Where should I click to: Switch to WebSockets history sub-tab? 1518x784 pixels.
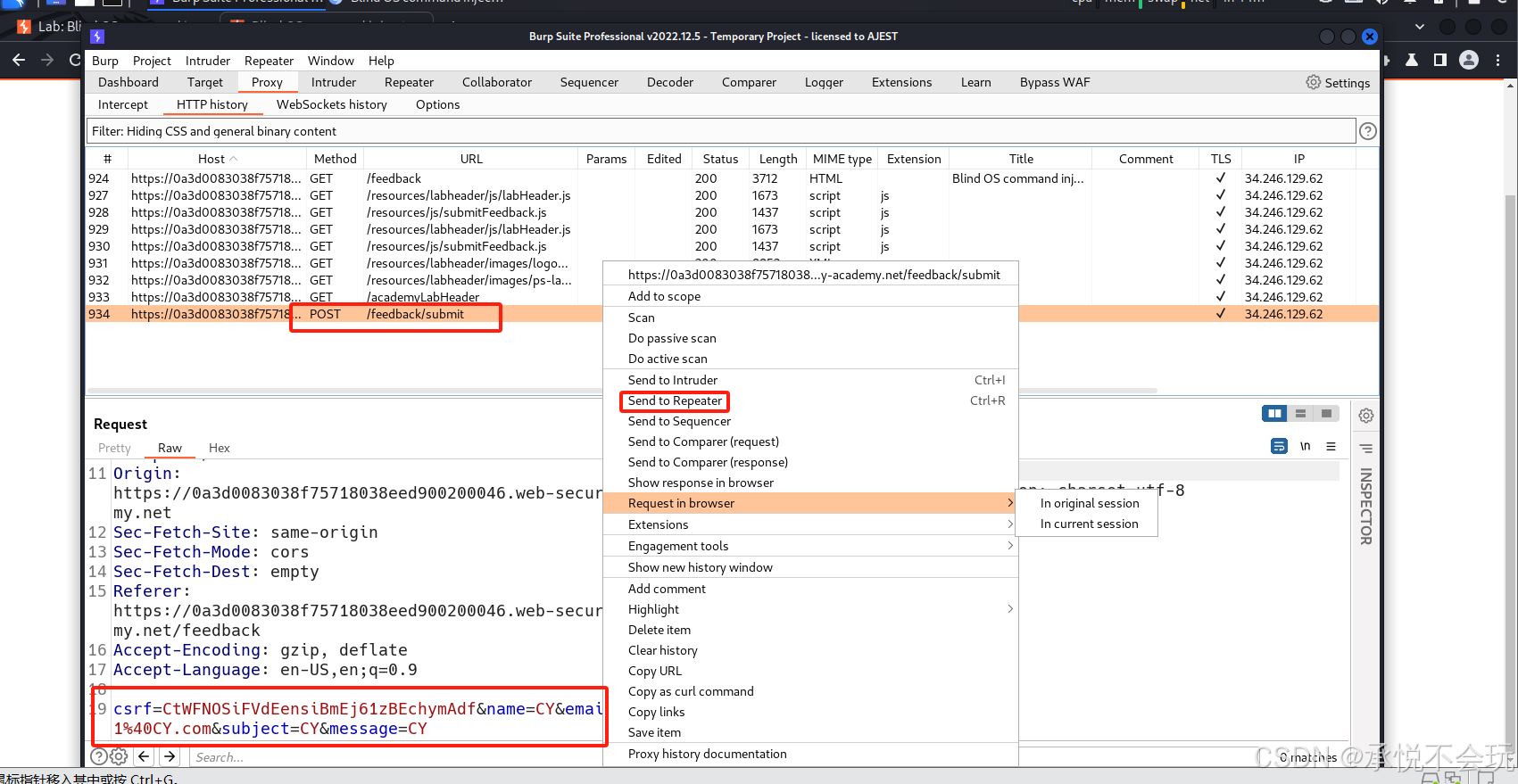332,104
